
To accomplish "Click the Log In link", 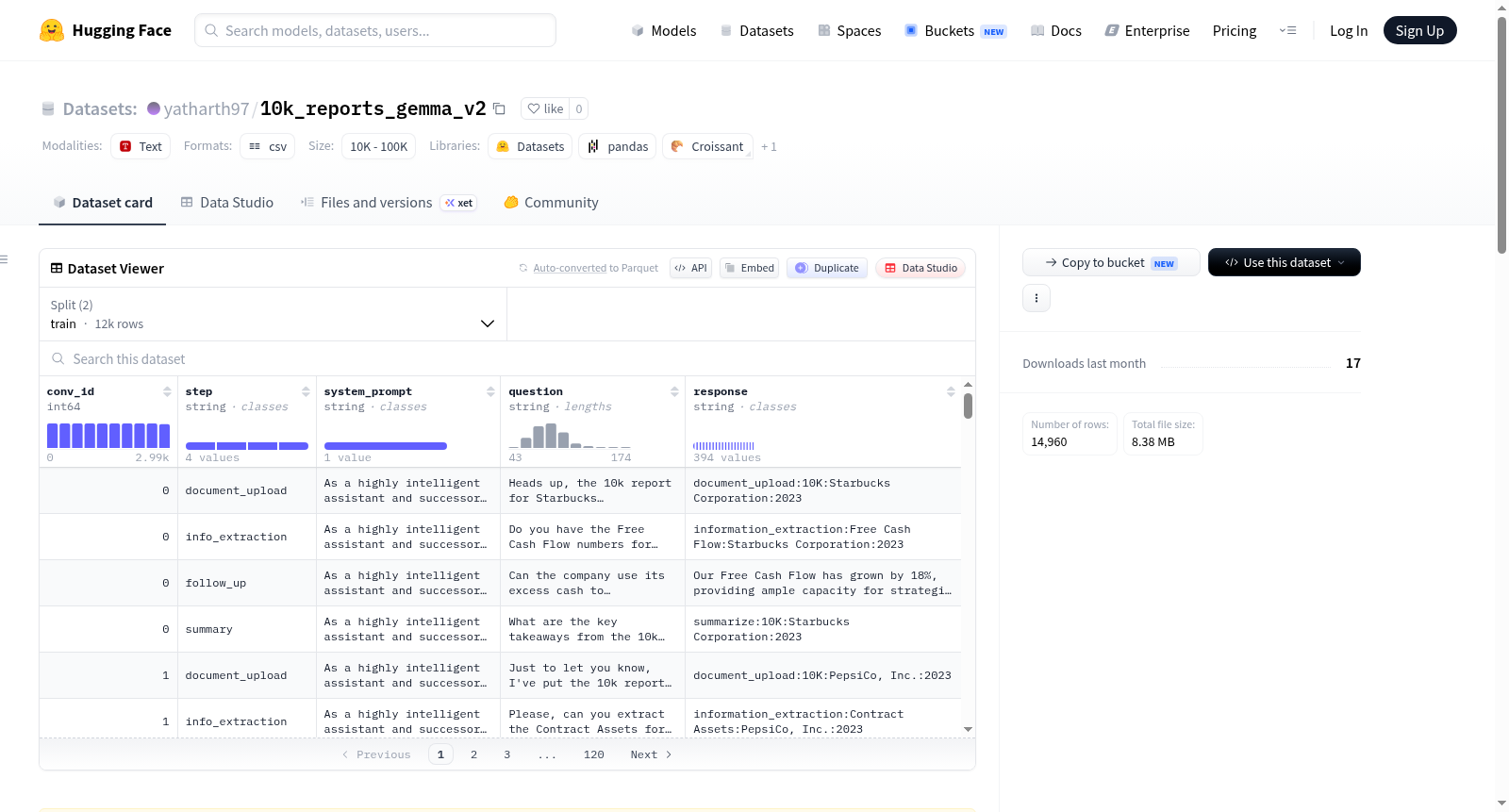I will 1349,30.
